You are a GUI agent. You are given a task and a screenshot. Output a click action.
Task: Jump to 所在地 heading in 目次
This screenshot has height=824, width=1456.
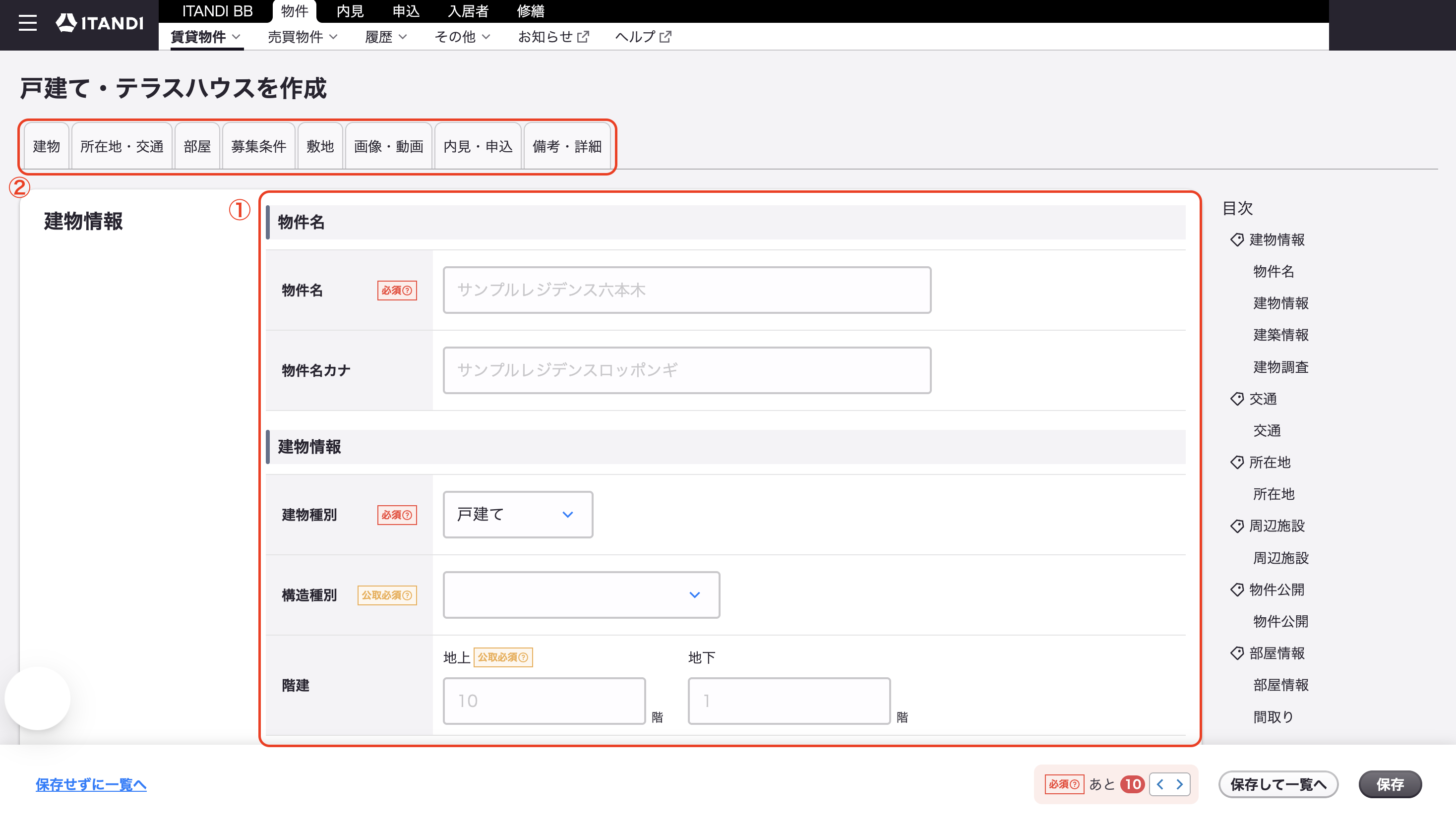tap(1270, 463)
